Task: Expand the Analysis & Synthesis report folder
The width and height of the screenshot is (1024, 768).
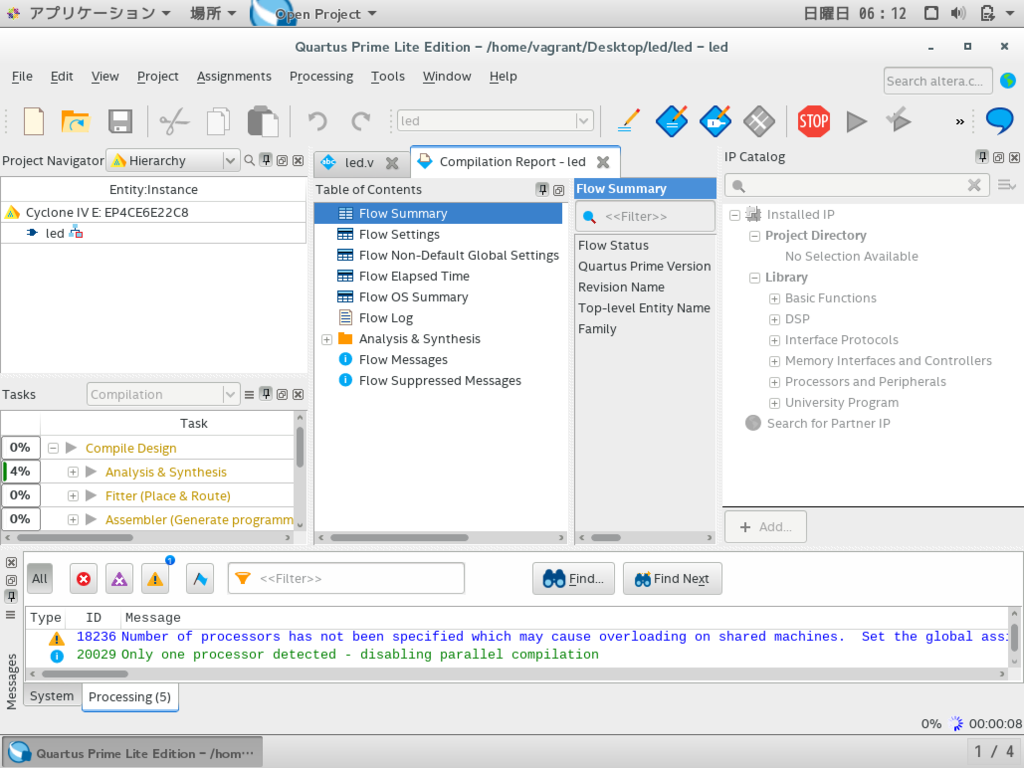Action: coord(327,339)
